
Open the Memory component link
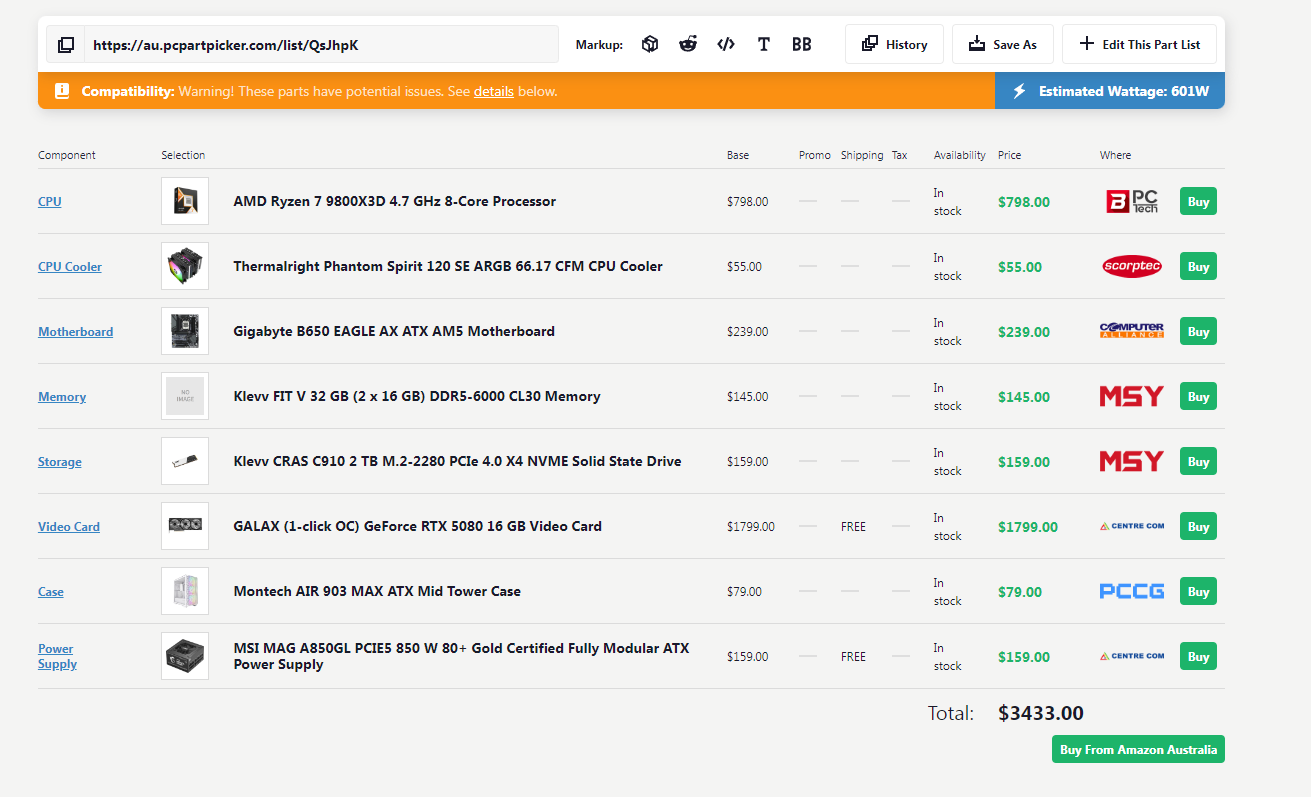click(x=62, y=397)
